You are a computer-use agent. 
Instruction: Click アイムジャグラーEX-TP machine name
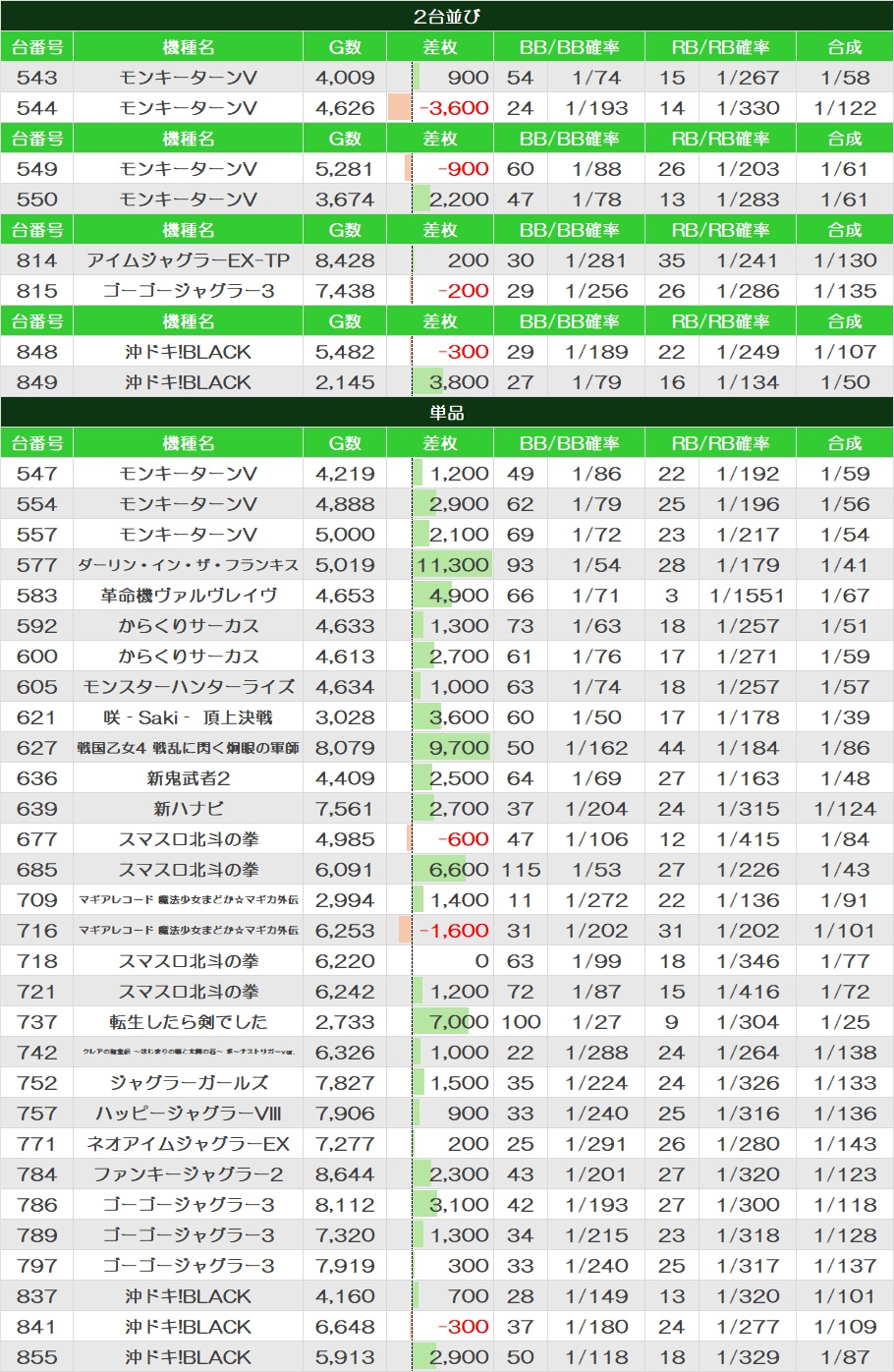(x=188, y=260)
